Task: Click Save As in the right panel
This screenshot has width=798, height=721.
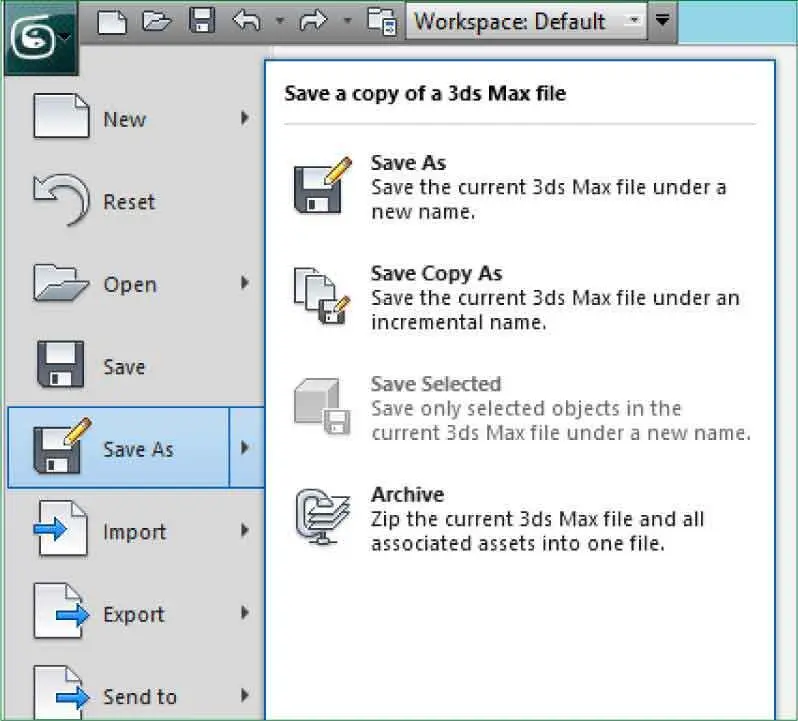Action: [407, 163]
